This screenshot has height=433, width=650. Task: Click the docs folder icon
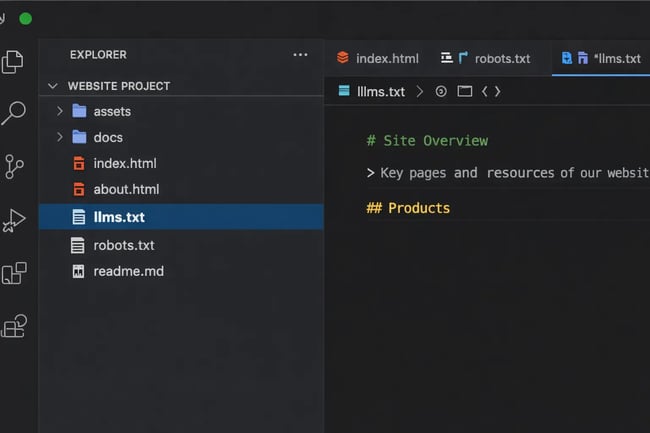pyautogui.click(x=79, y=137)
